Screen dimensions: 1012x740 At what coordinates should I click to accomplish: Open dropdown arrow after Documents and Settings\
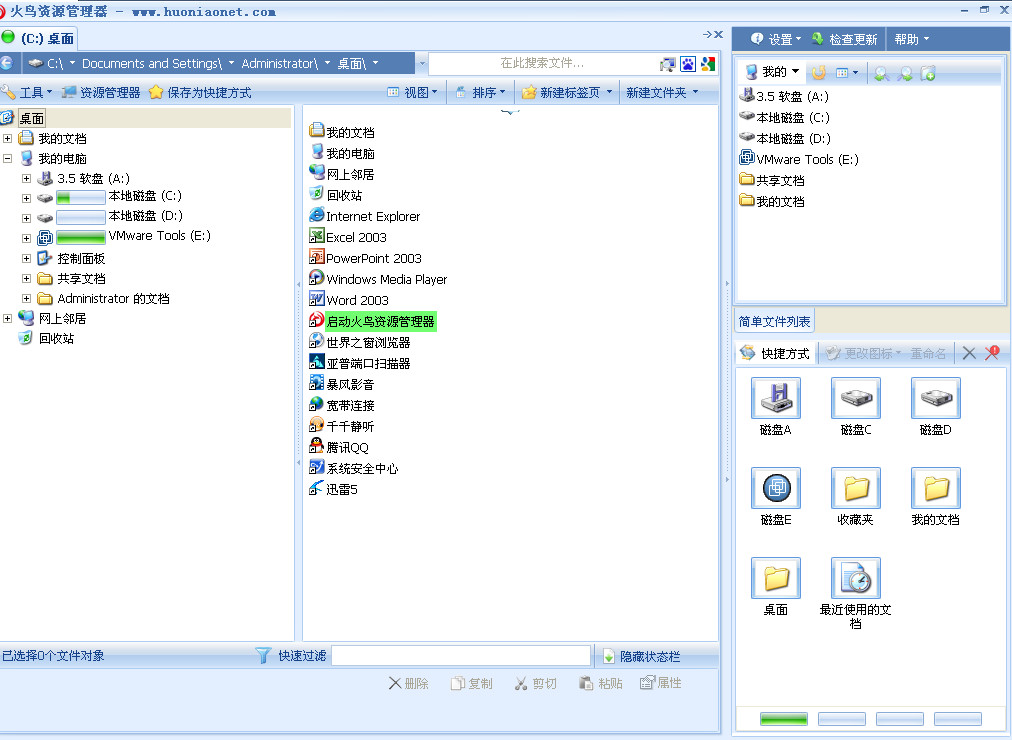pyautogui.click(x=231, y=63)
